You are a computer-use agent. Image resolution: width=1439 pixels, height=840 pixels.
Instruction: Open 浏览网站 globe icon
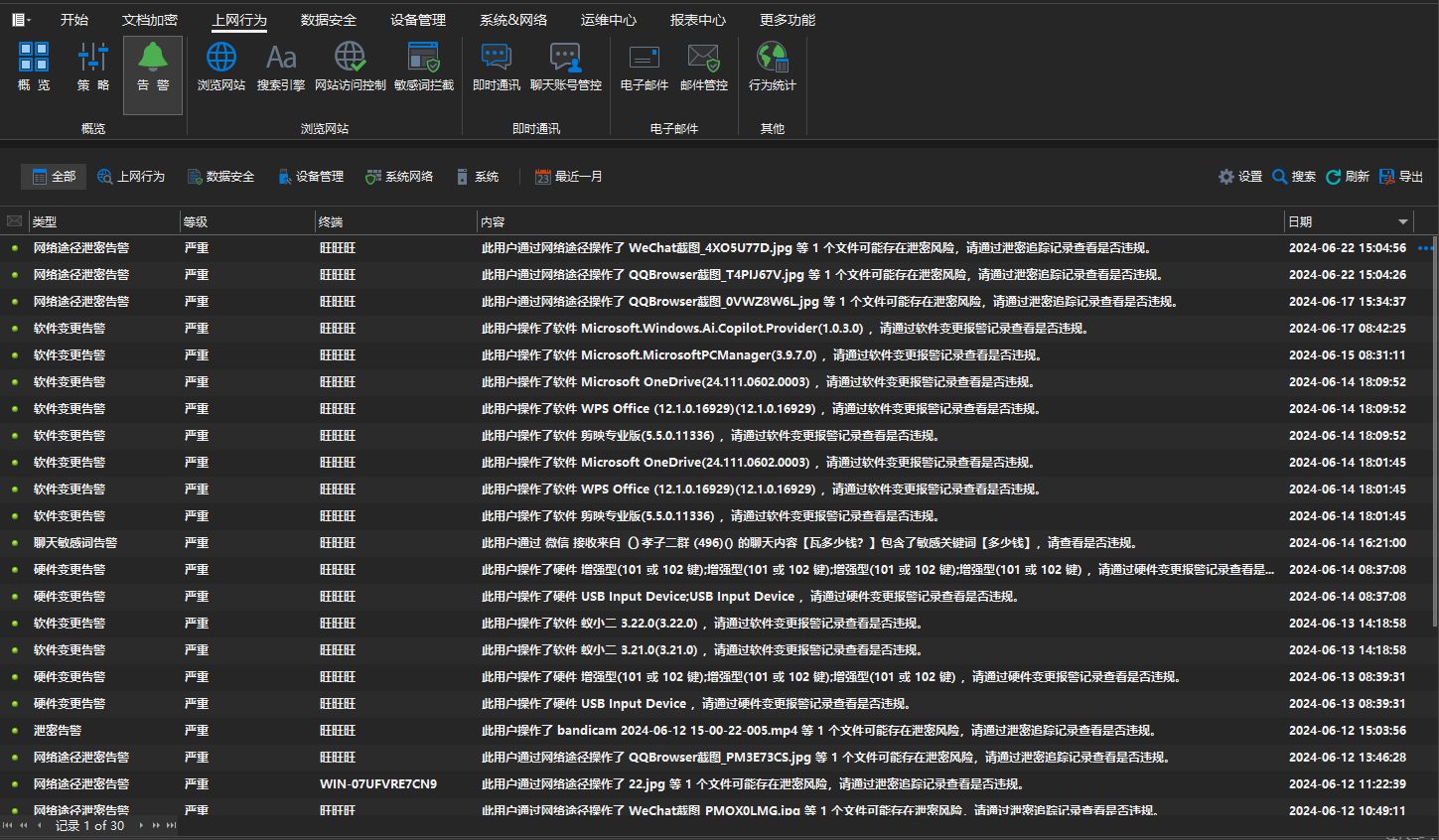[221, 68]
